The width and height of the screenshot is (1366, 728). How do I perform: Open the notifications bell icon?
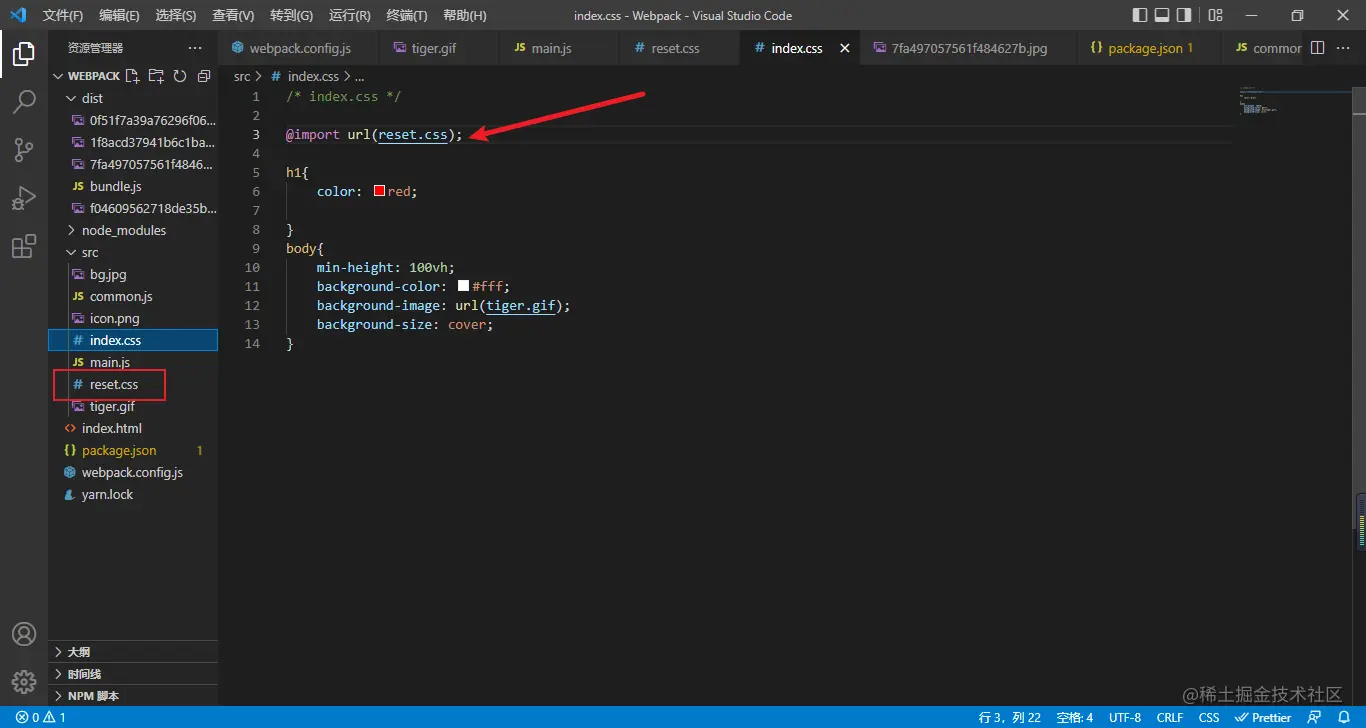[x=1344, y=717]
